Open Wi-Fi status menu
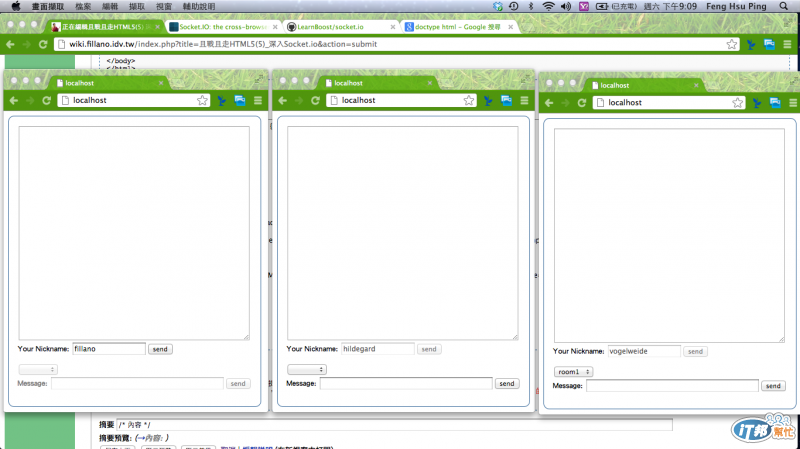 pos(548,6)
